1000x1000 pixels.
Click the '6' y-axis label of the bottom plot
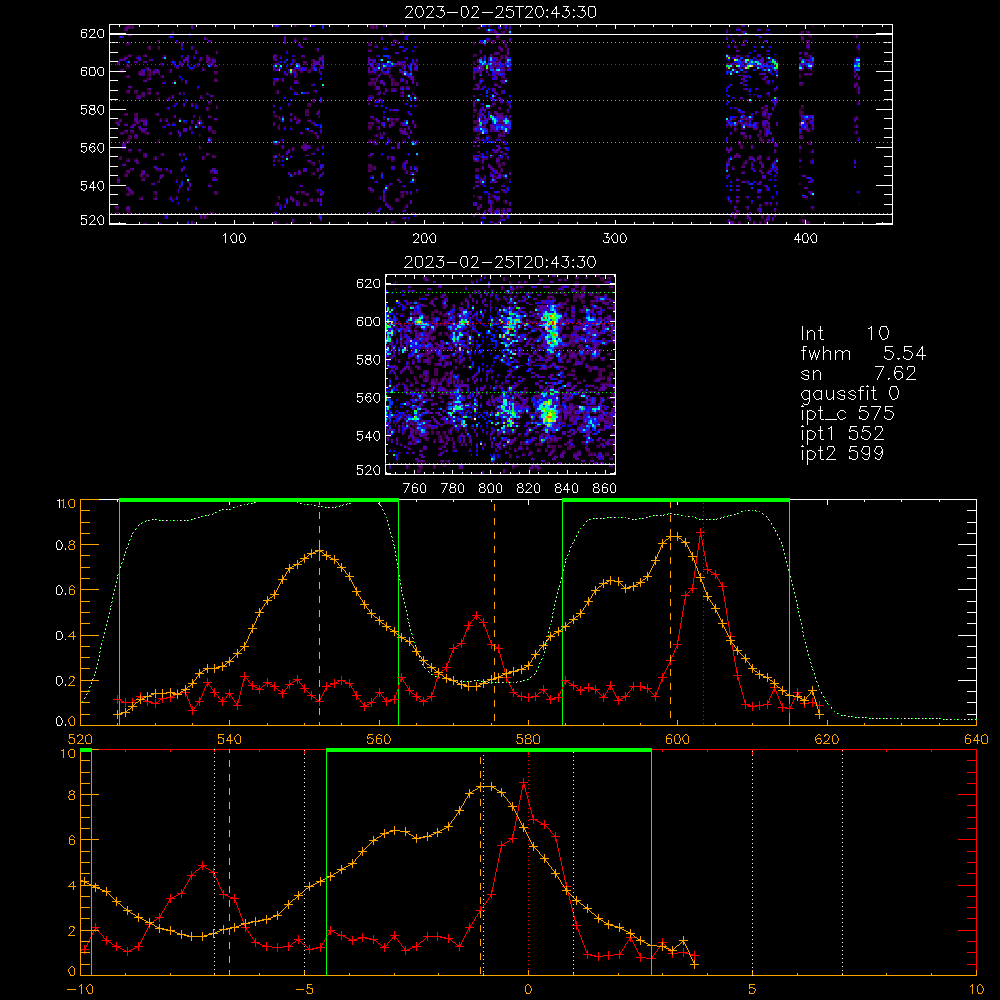click(71, 841)
